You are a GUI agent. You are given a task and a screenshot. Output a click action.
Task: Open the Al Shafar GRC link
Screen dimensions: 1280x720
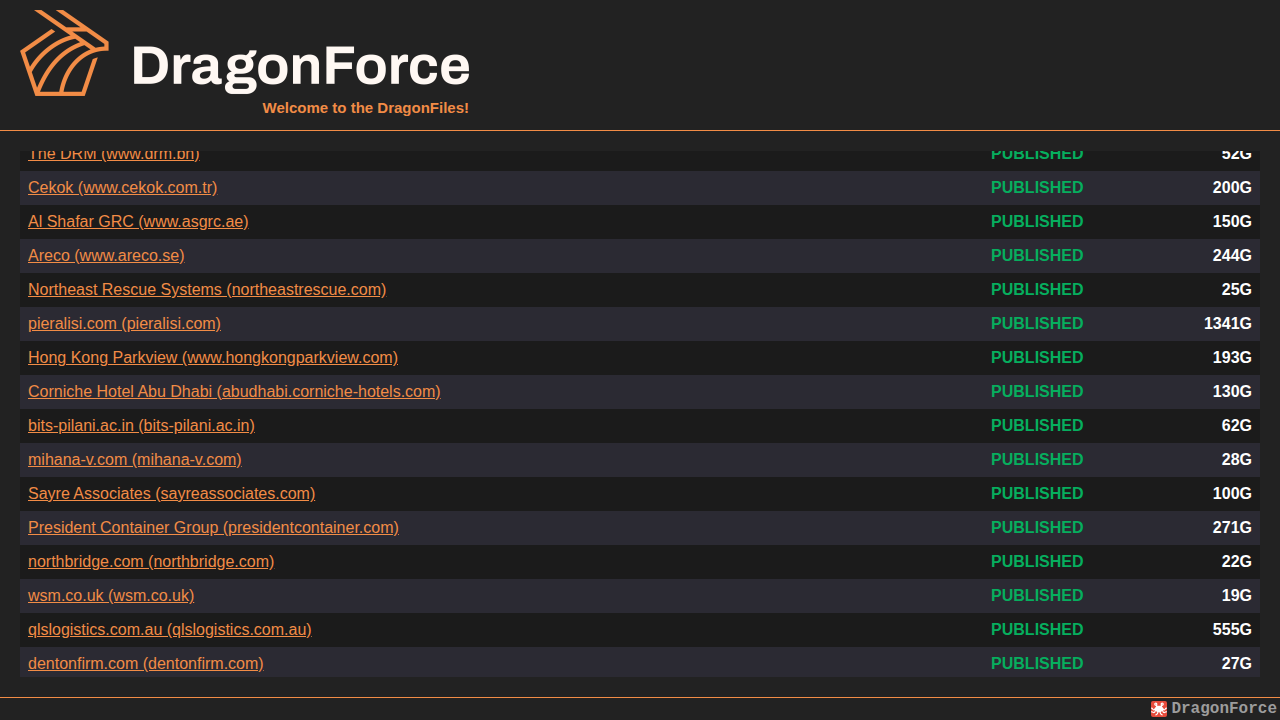(138, 222)
